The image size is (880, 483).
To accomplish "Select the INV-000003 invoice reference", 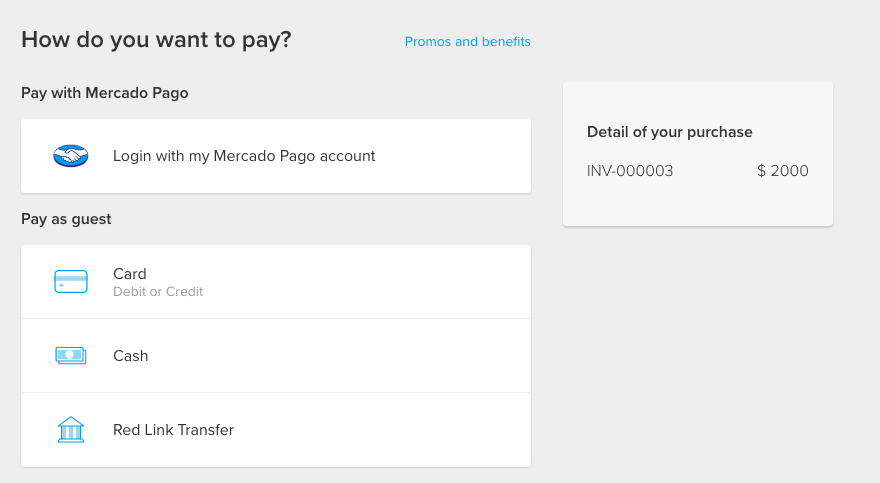I will pyautogui.click(x=630, y=171).
